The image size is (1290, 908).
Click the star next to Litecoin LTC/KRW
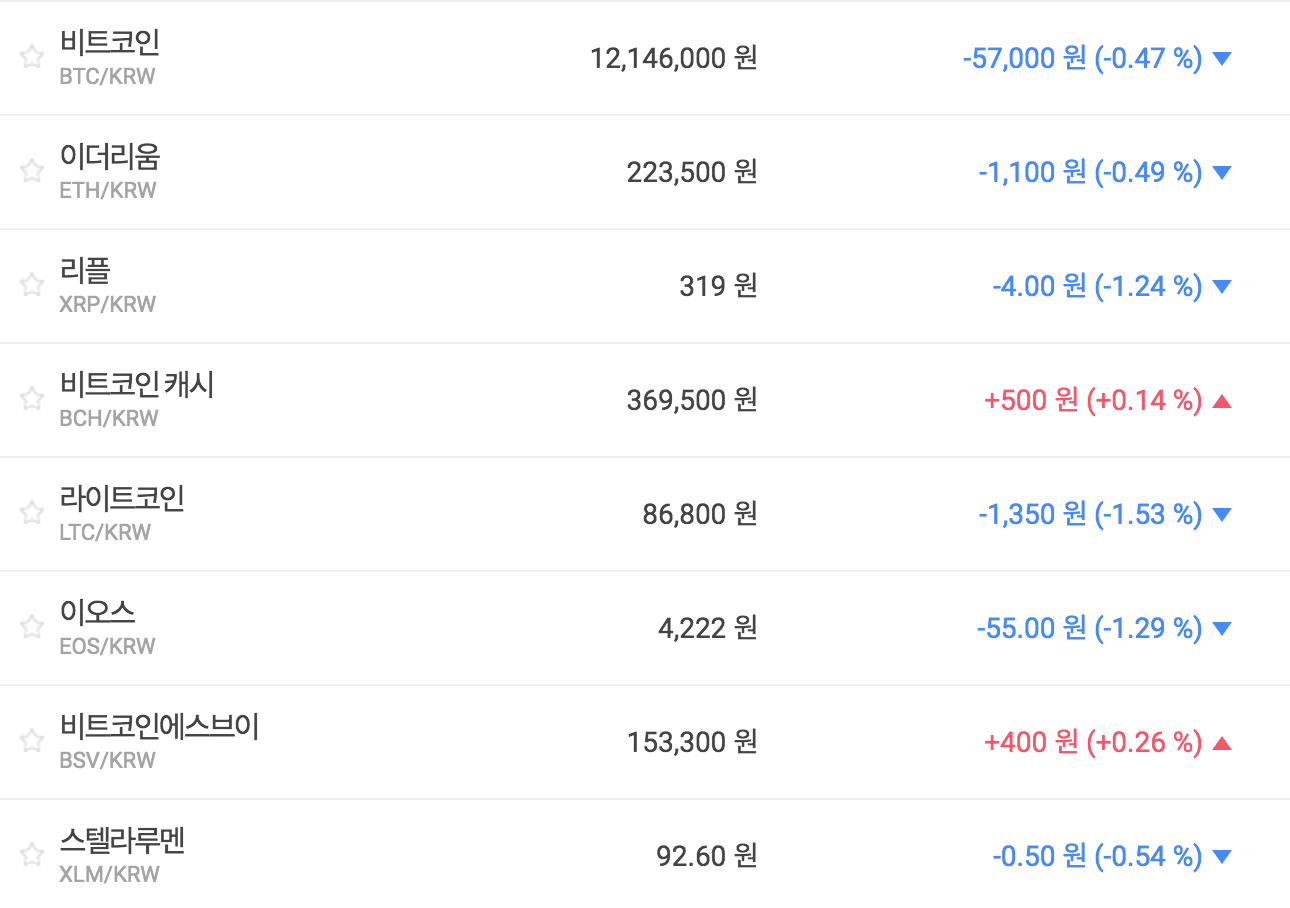pyautogui.click(x=32, y=513)
